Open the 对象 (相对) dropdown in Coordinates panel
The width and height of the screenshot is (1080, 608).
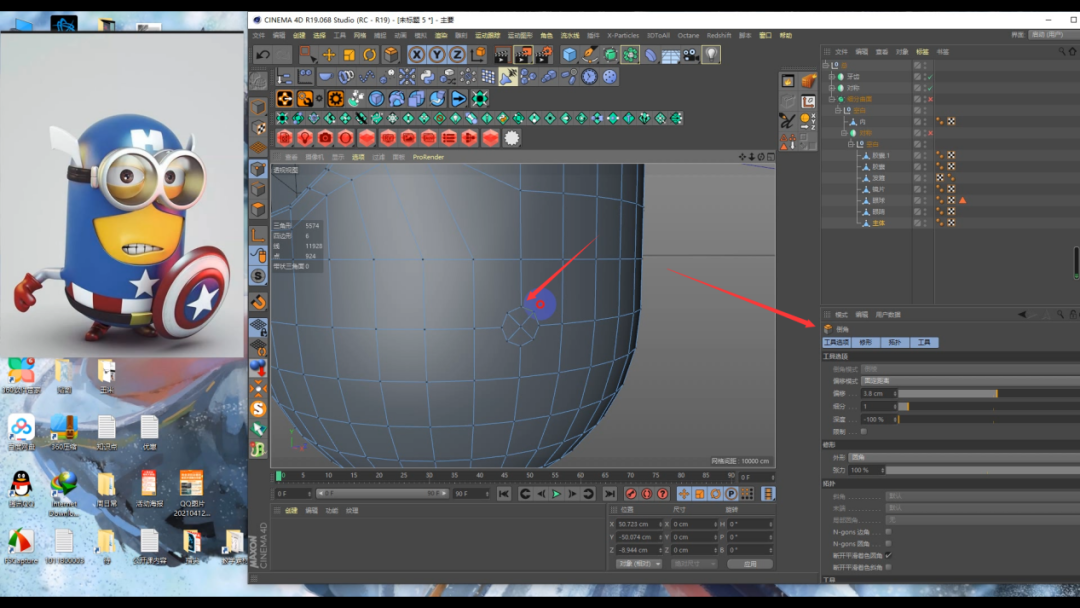pos(638,564)
